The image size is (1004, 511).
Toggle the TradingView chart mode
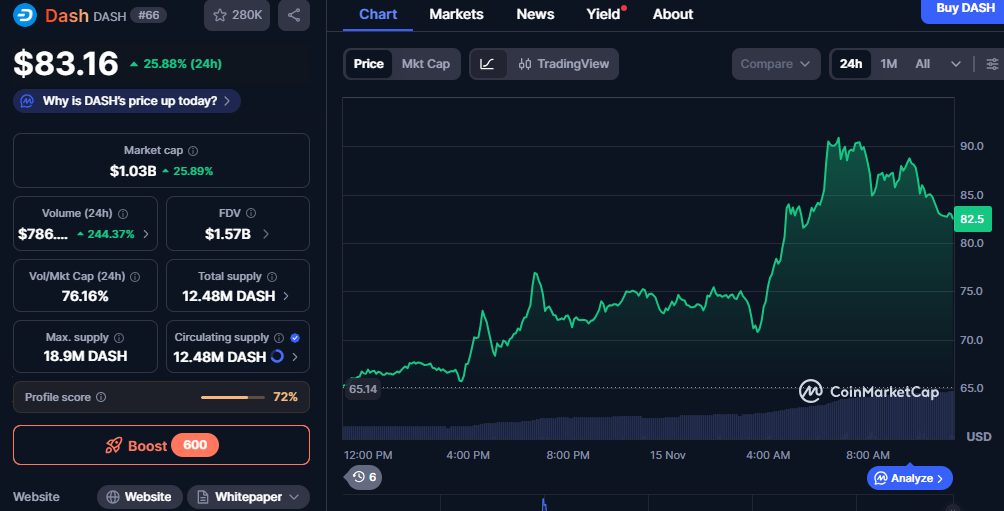[564, 64]
